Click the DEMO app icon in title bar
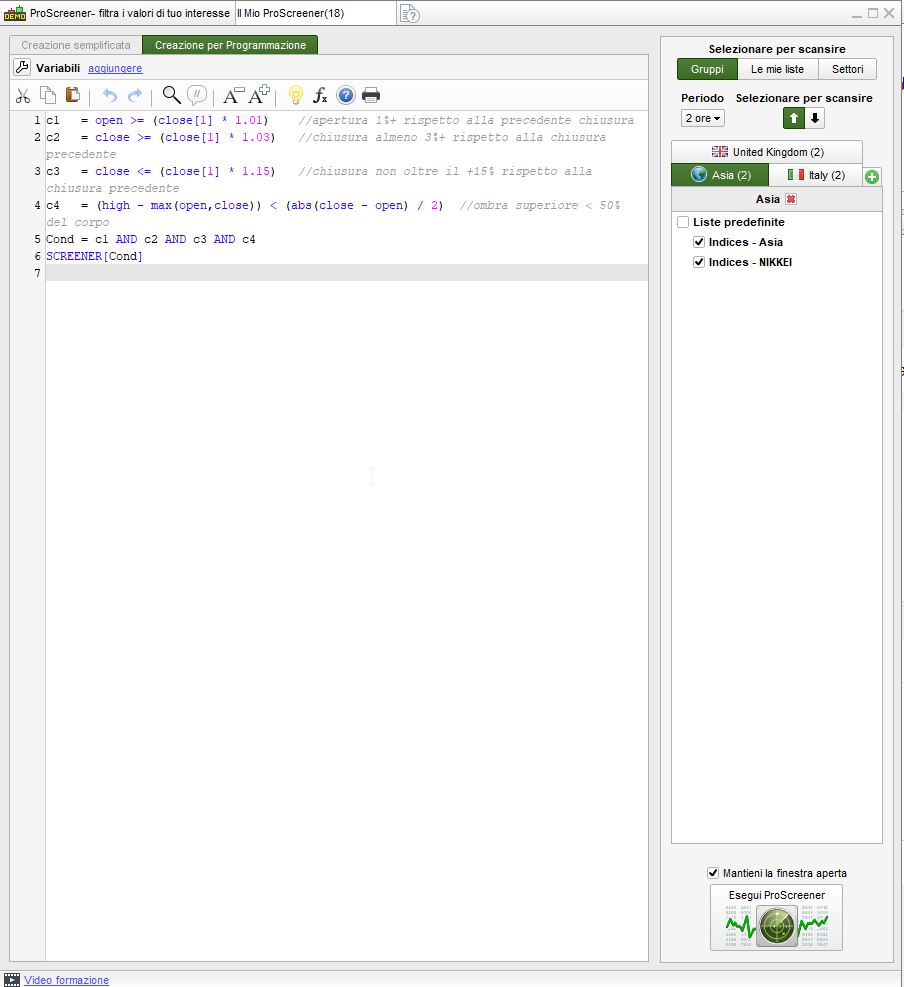904x987 pixels. pos(15,13)
